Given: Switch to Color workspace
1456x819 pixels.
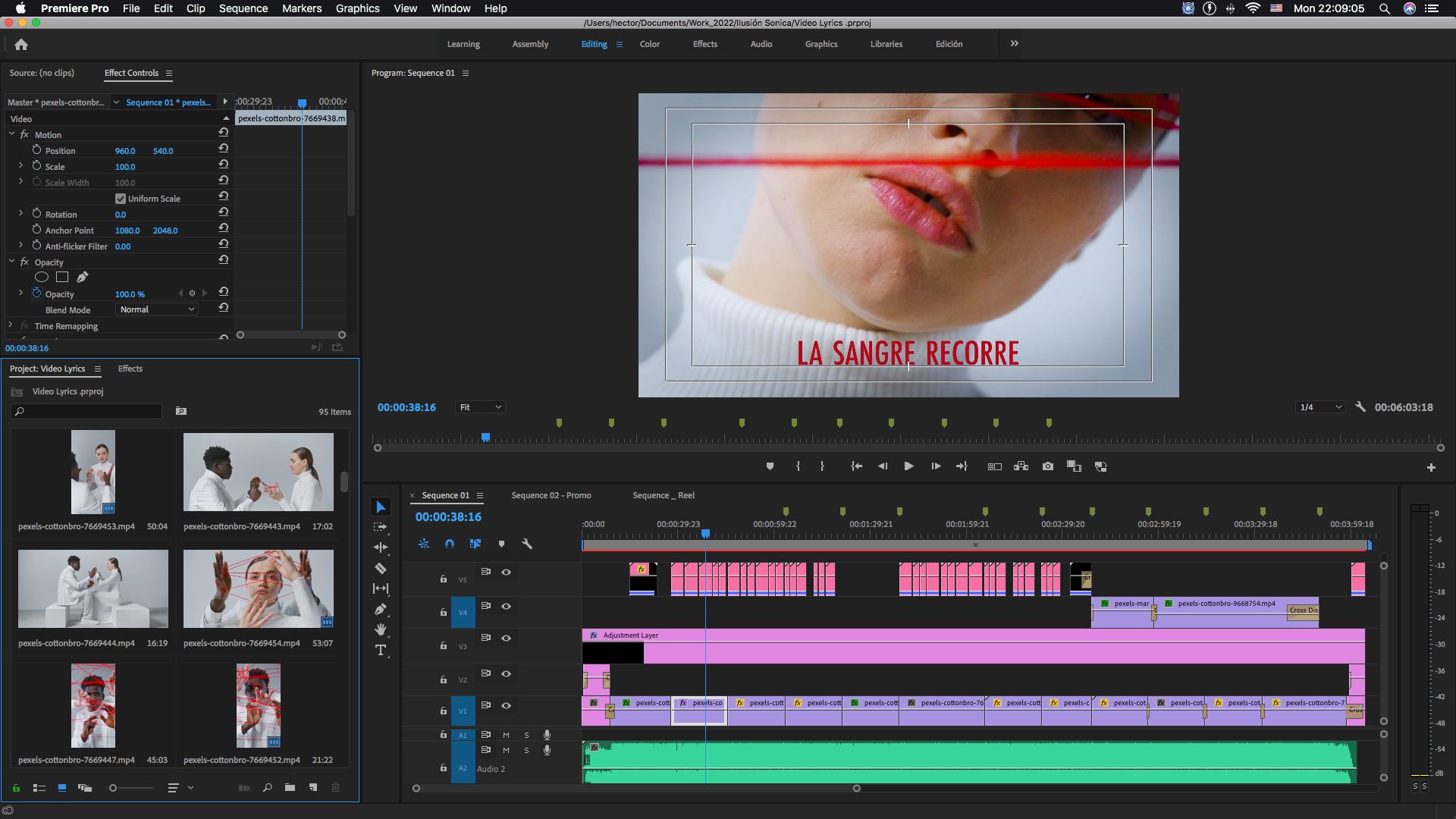Looking at the screenshot, I should click(649, 44).
